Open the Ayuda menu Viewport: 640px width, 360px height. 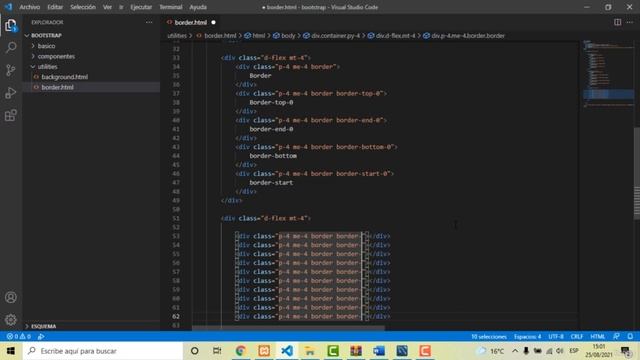point(198,7)
